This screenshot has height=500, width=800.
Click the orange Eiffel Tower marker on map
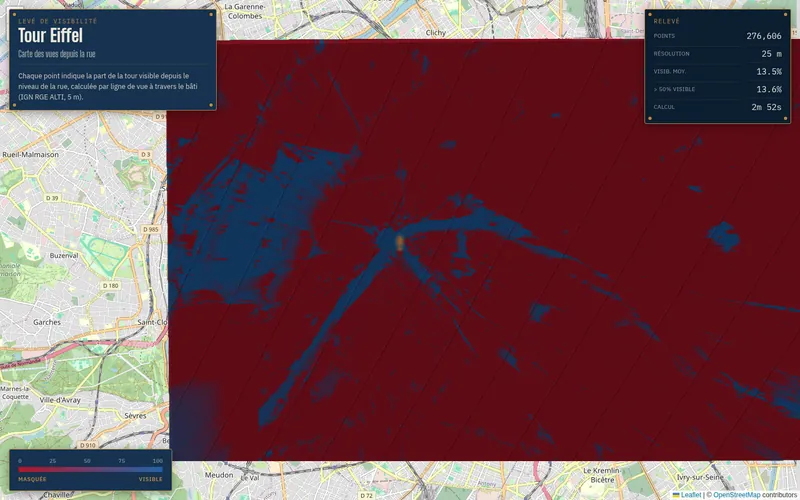(x=399, y=243)
